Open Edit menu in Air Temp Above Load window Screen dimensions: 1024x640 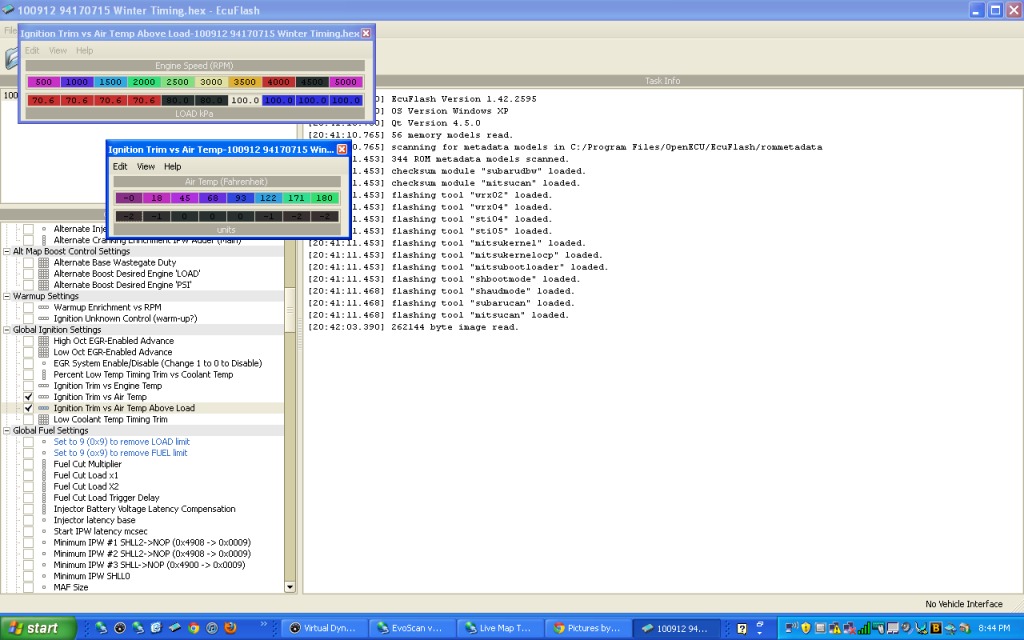[32, 50]
